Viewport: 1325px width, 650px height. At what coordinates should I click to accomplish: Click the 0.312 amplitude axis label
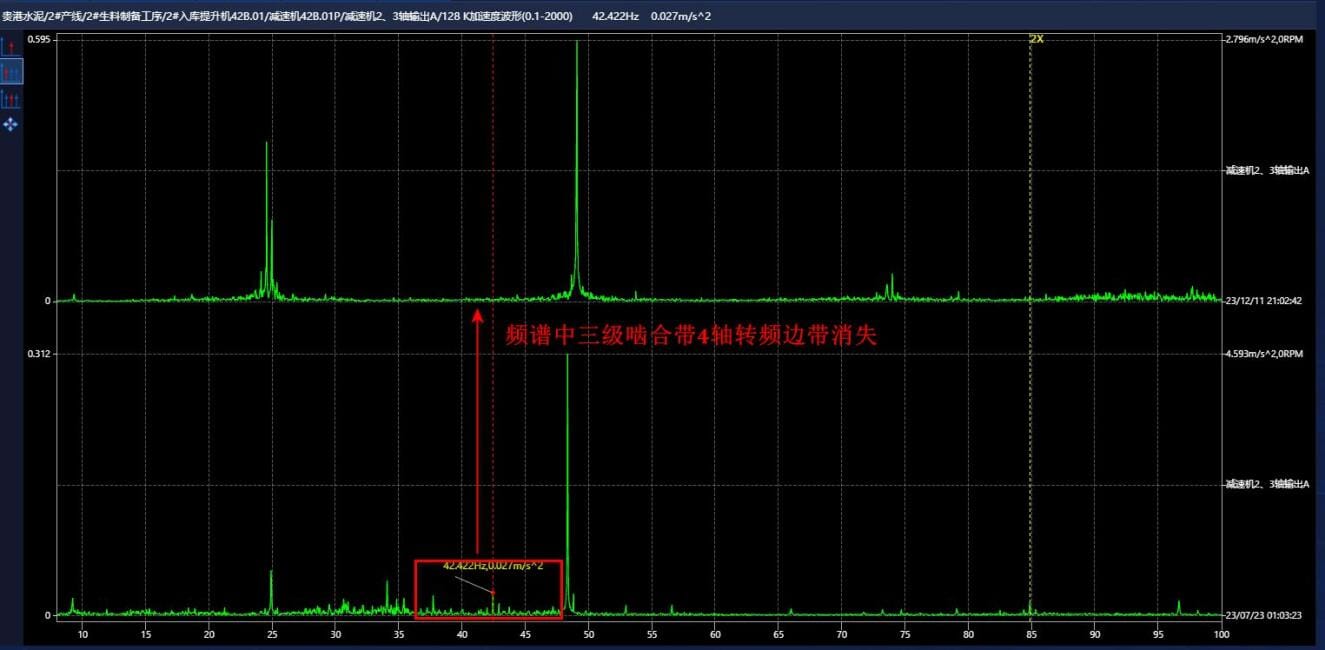click(x=39, y=353)
